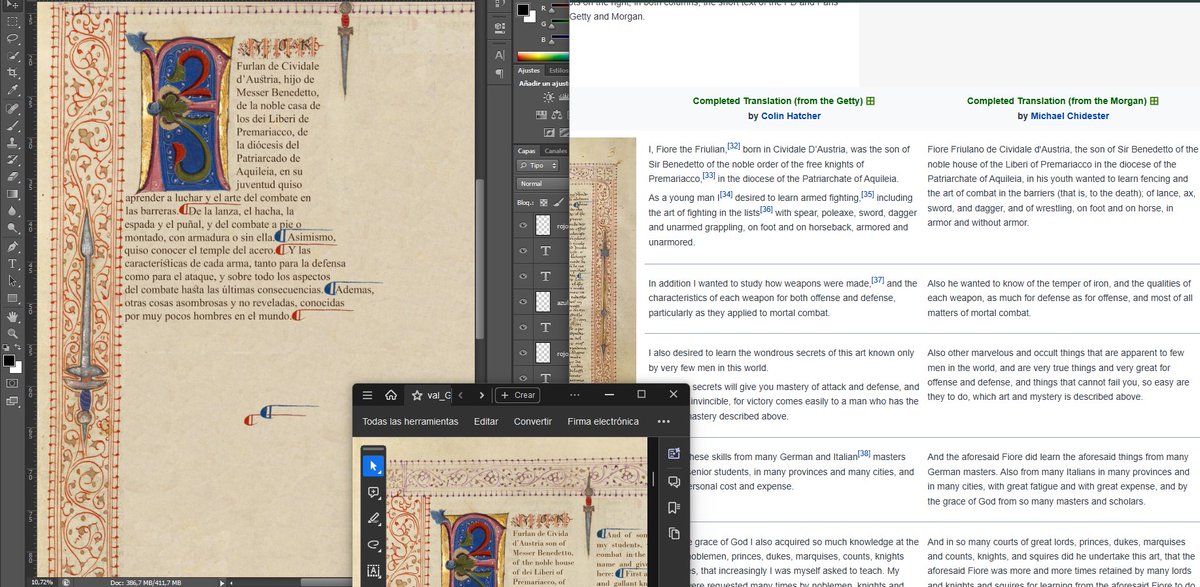This screenshot has height=587, width=1200.
Task: Open Todas las herramientas in Acrobat
Action: pyautogui.click(x=410, y=421)
